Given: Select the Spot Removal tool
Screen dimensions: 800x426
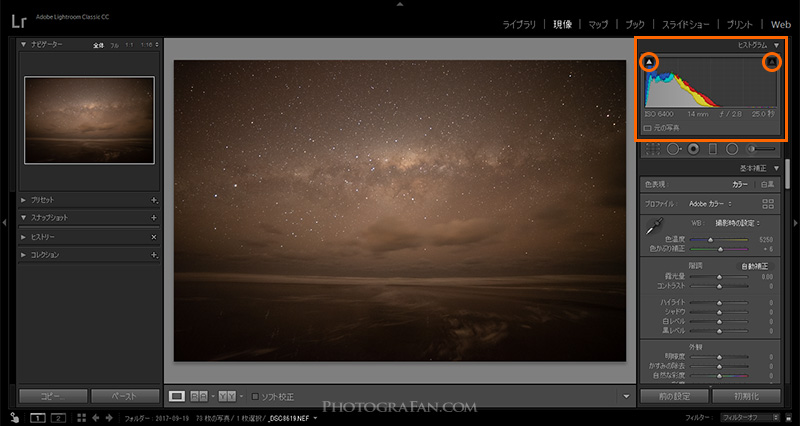Looking at the screenshot, I should [673, 149].
